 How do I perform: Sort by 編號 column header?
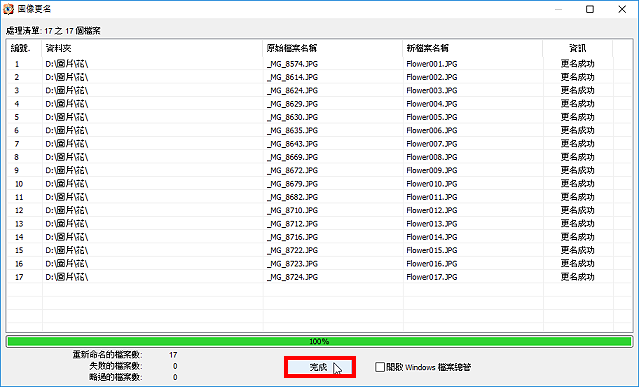coord(20,48)
